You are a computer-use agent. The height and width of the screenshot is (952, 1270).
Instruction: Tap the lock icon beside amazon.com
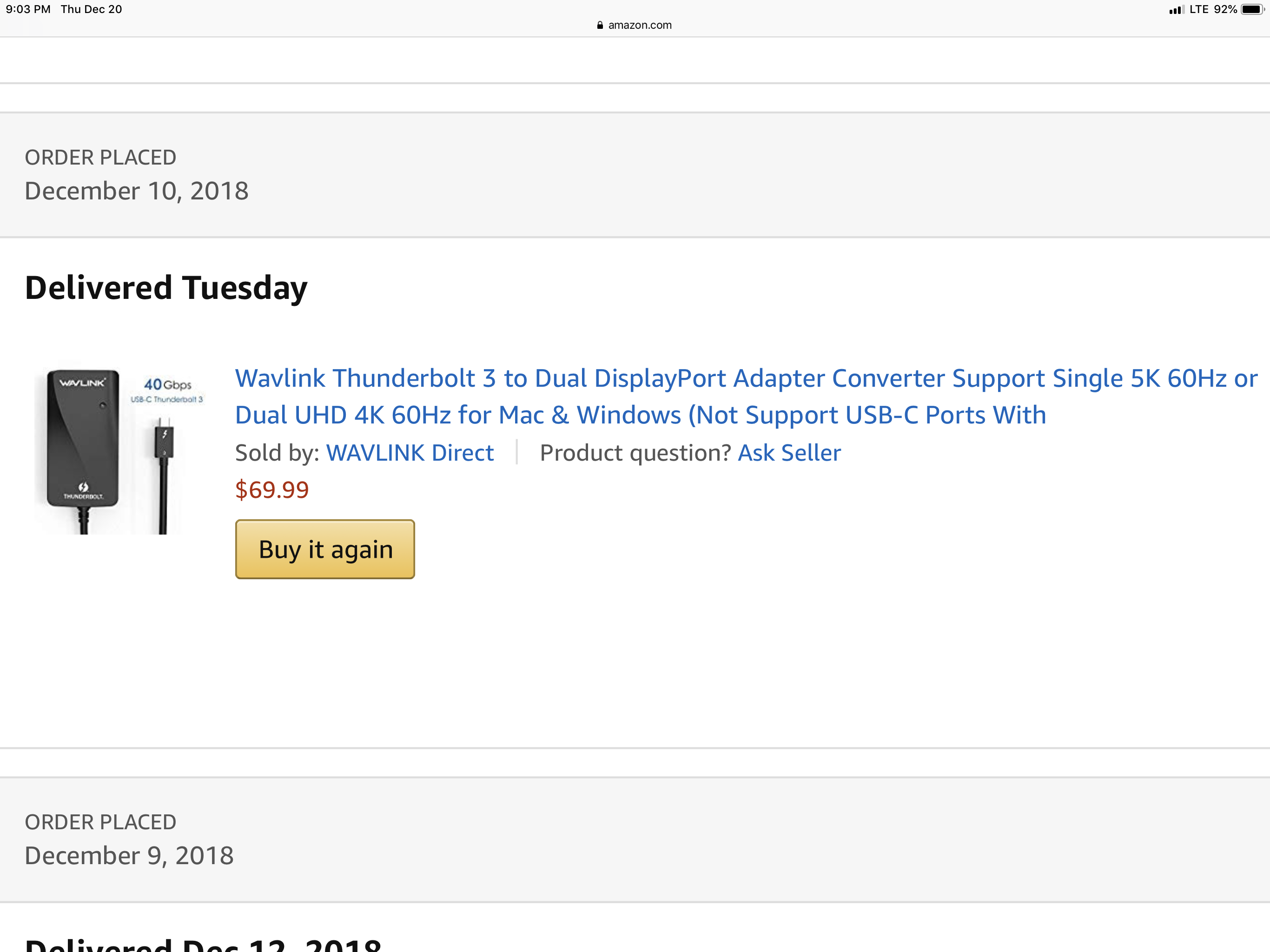pos(599,25)
